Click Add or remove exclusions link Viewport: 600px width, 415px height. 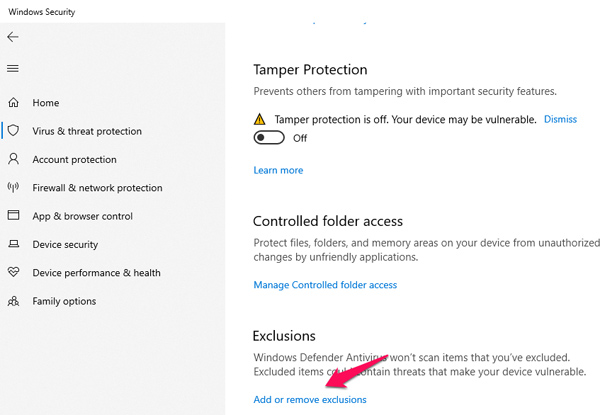(x=310, y=400)
